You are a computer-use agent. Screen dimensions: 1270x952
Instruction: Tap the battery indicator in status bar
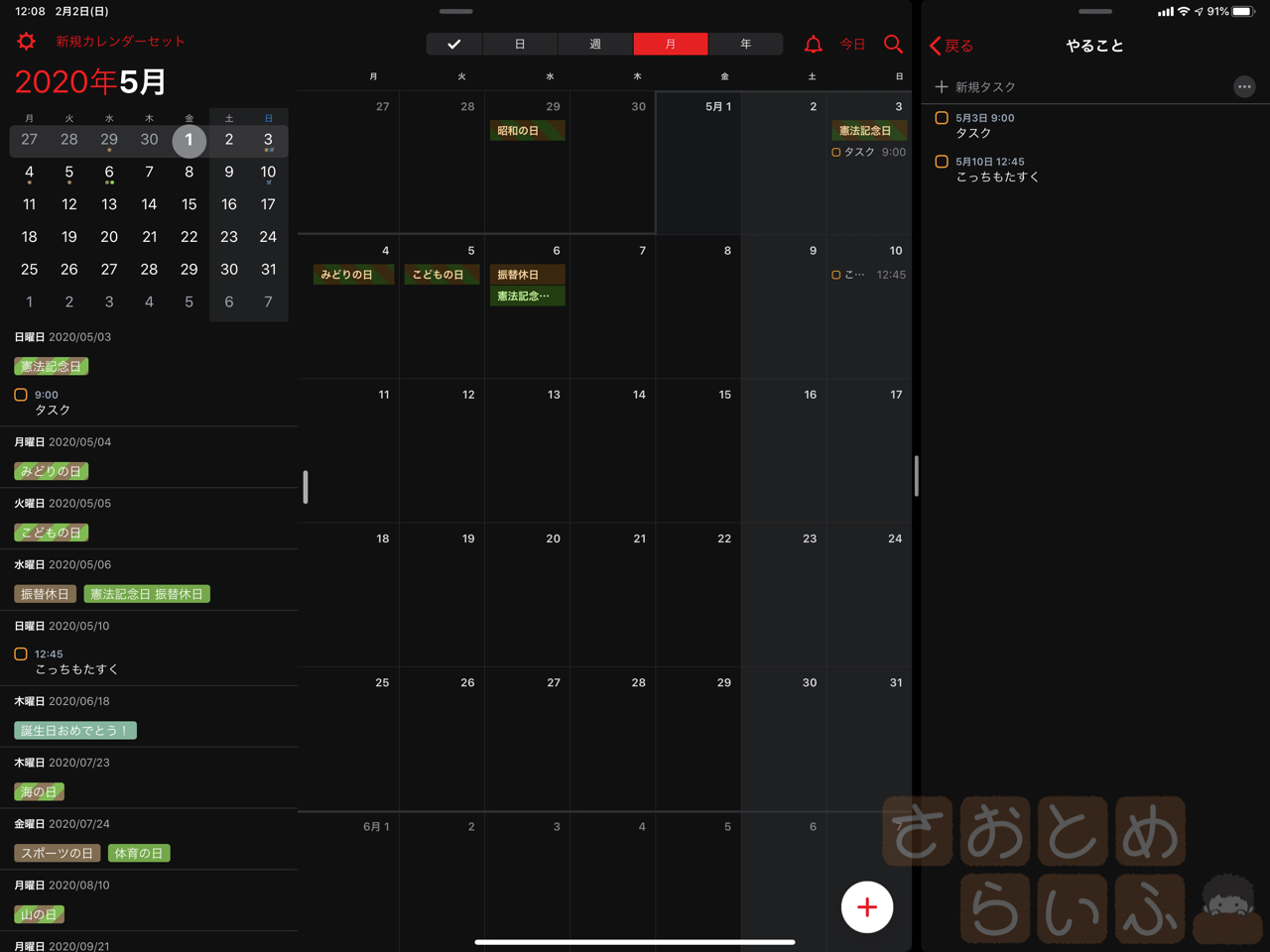click(x=1242, y=12)
